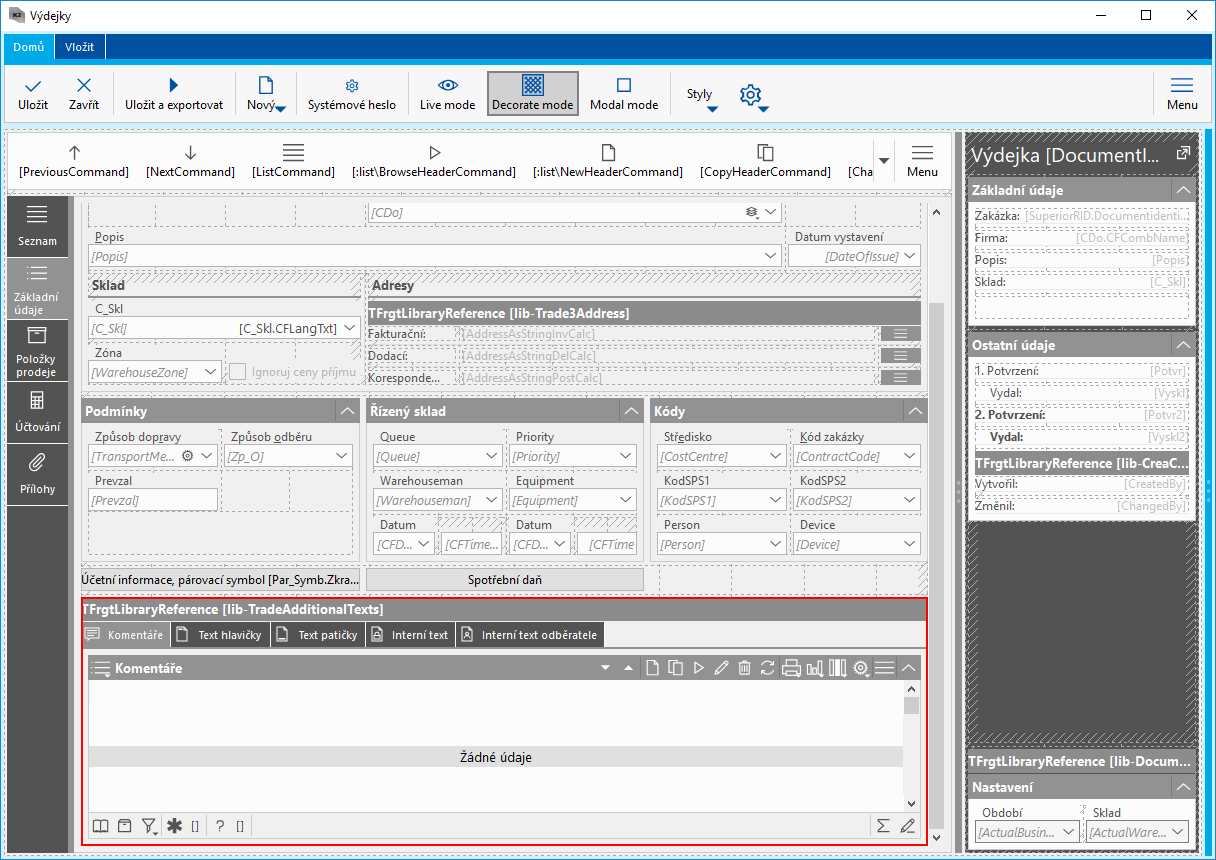Click the delete trash icon in Komentáře
This screenshot has height=860, width=1216.
coord(744,668)
